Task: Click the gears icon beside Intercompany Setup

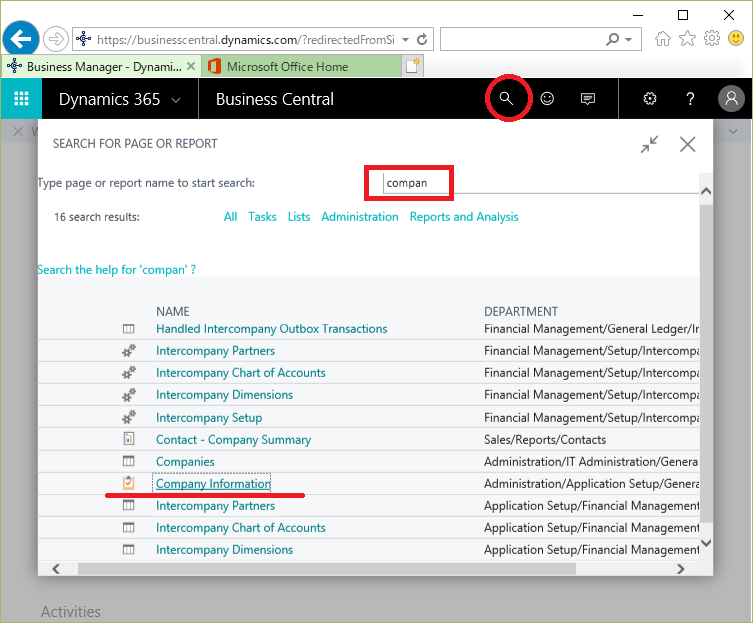Action: point(128,417)
